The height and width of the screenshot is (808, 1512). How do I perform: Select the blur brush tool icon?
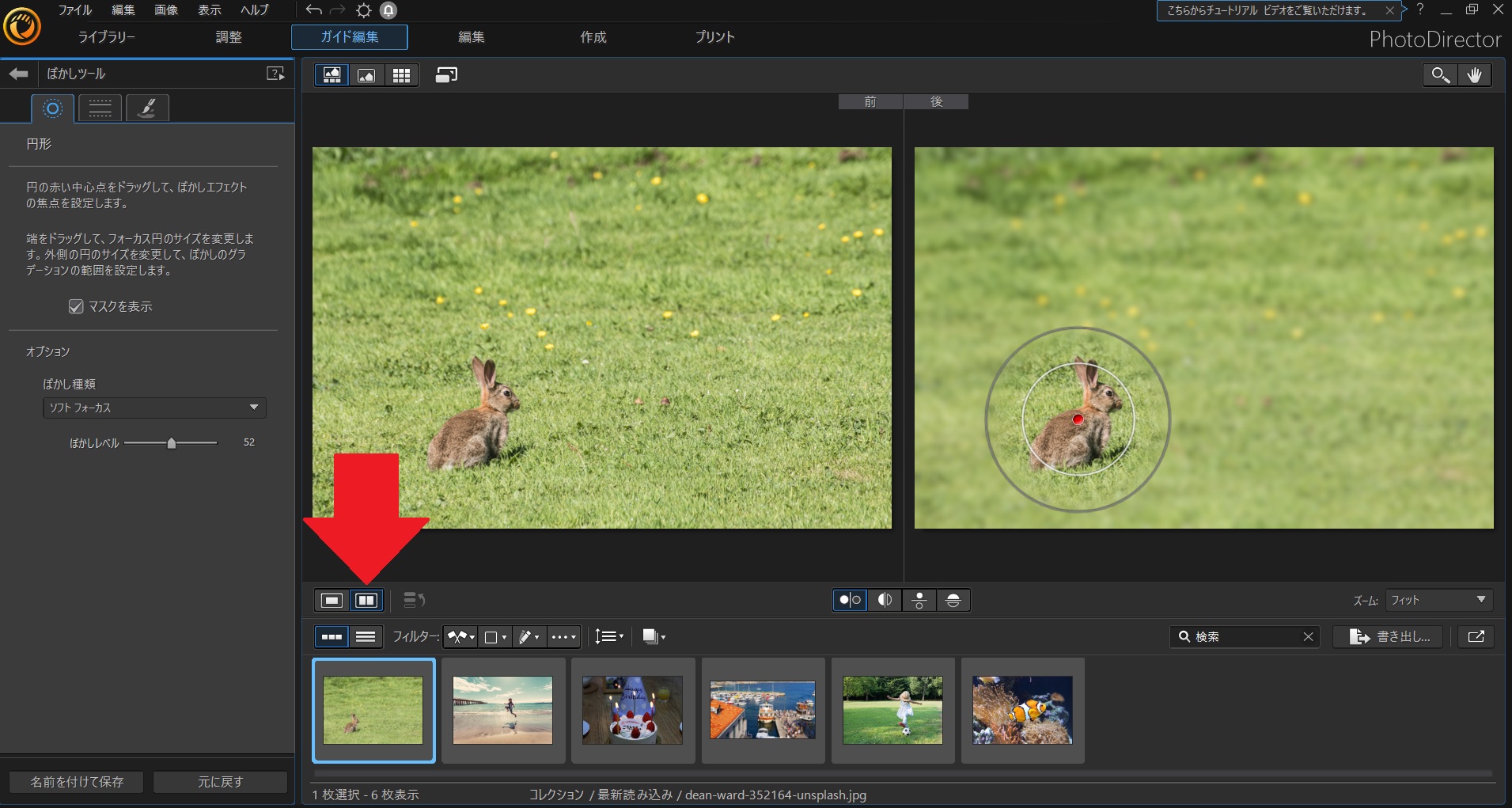(x=147, y=108)
